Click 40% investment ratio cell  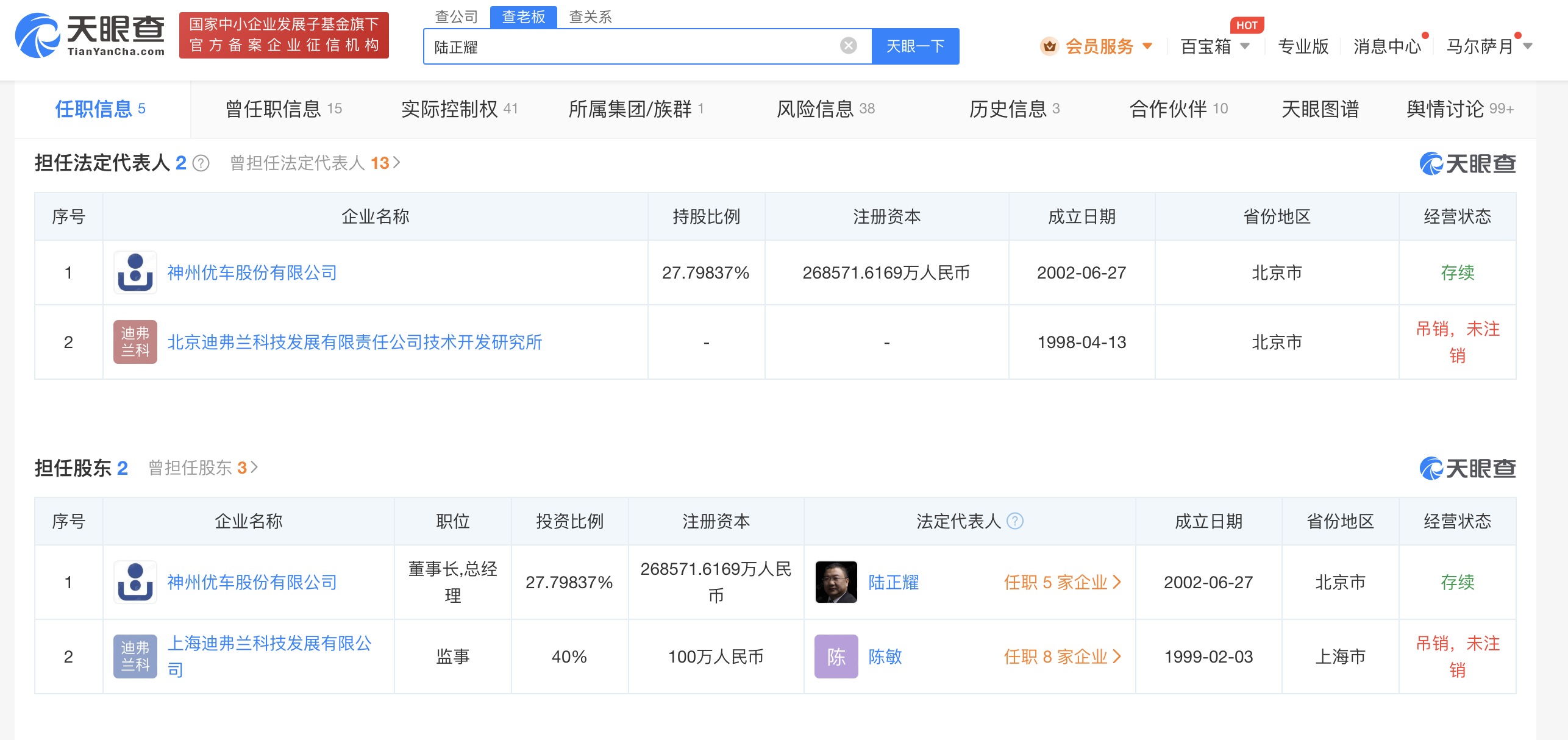[569, 656]
